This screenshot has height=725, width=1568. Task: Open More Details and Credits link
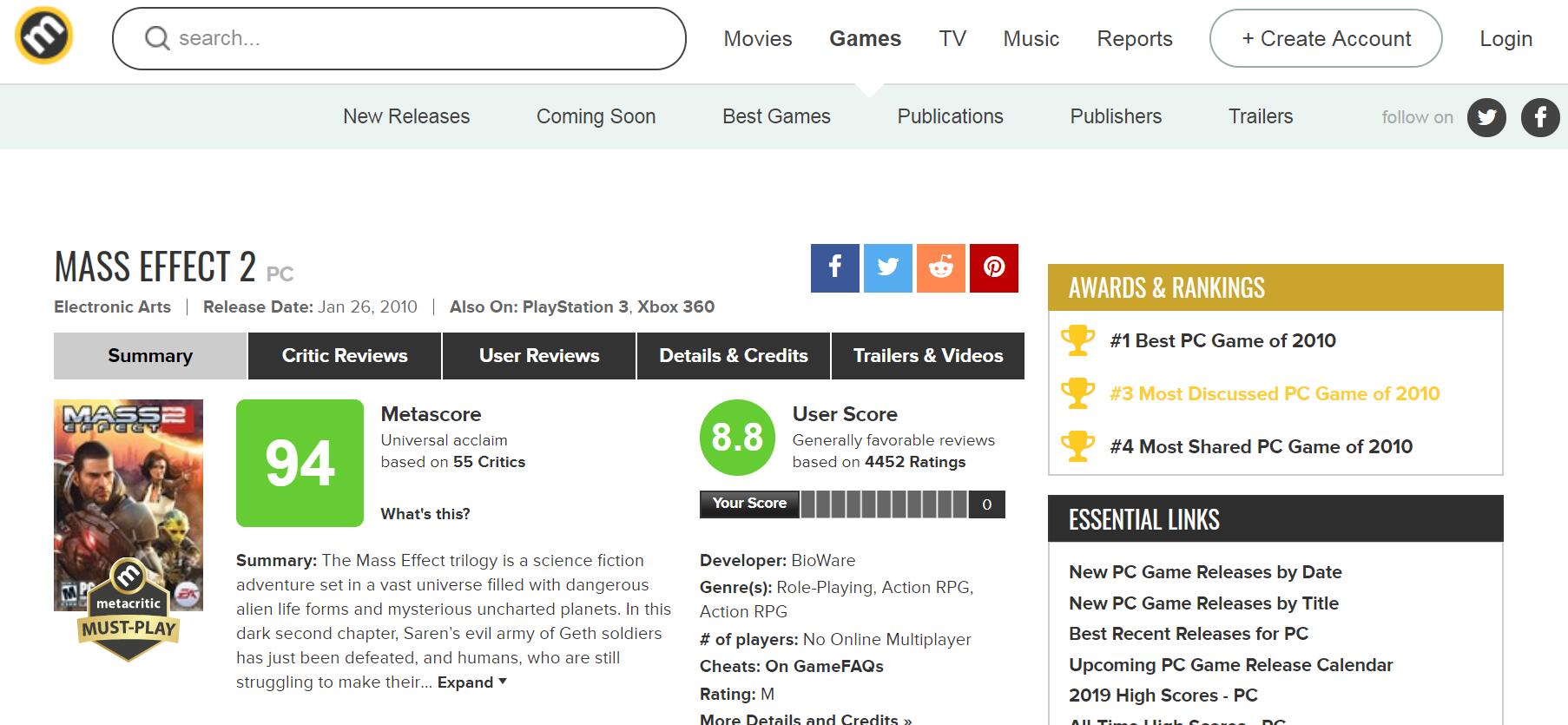pyautogui.click(x=806, y=719)
